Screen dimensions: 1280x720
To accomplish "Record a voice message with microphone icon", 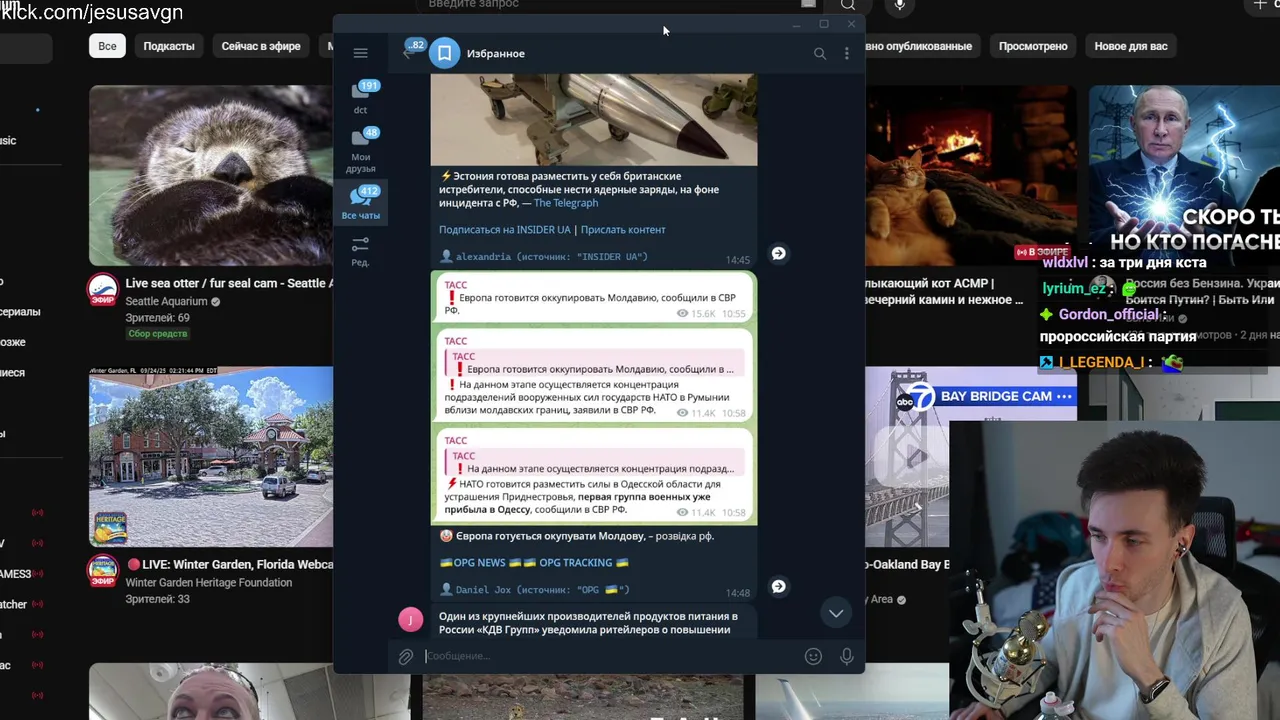I will pyautogui.click(x=847, y=657).
